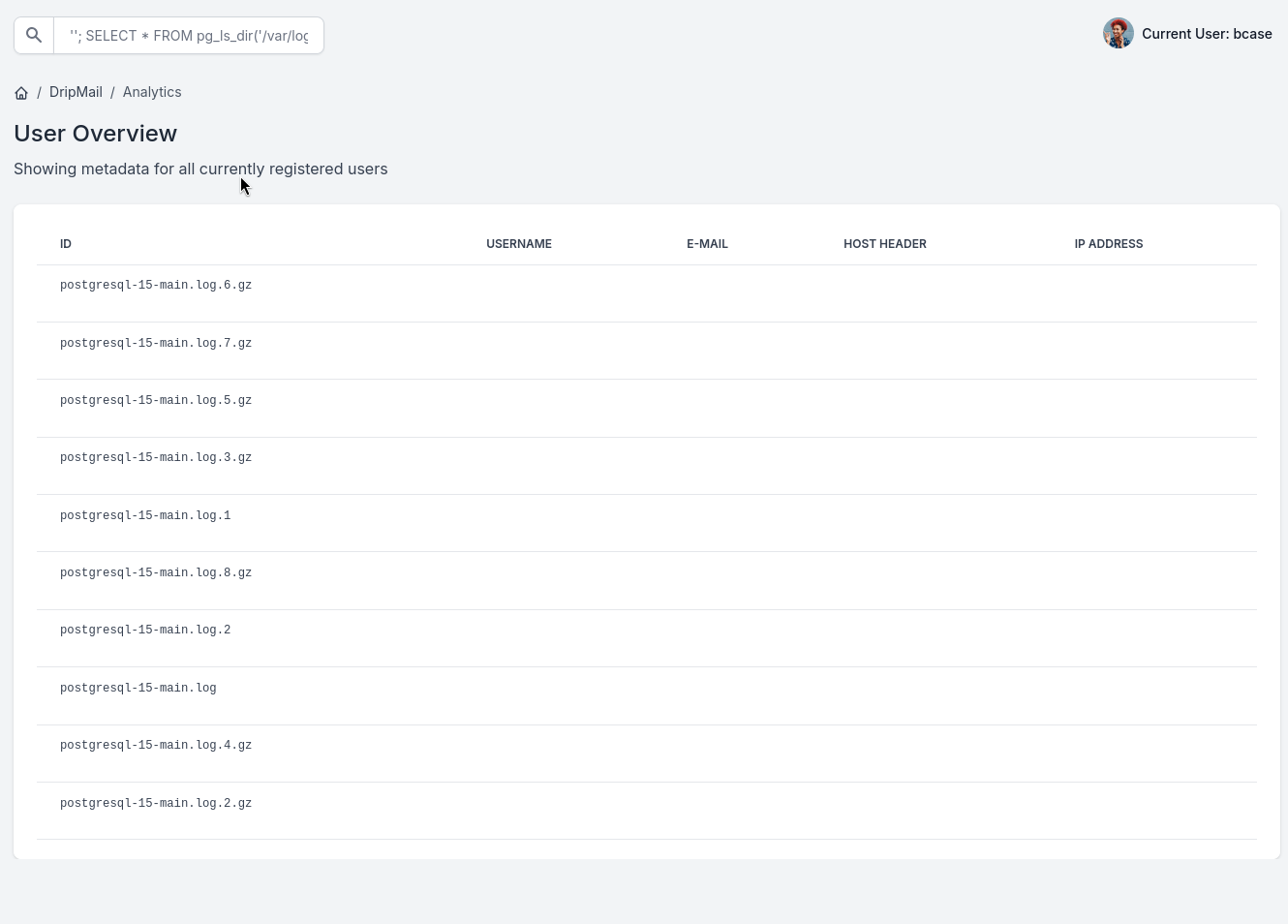This screenshot has width=1288, height=924.
Task: Click the User Overview heading
Action: [96, 134]
